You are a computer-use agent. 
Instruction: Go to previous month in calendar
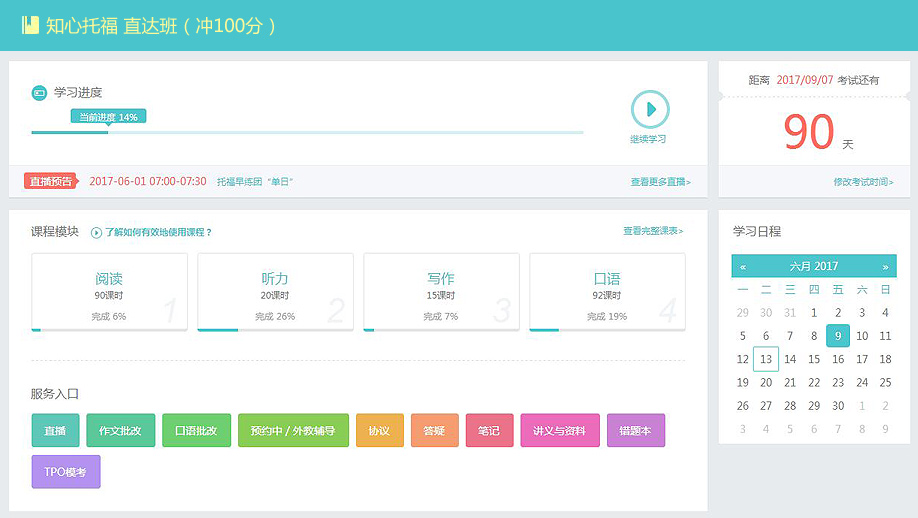point(743,267)
